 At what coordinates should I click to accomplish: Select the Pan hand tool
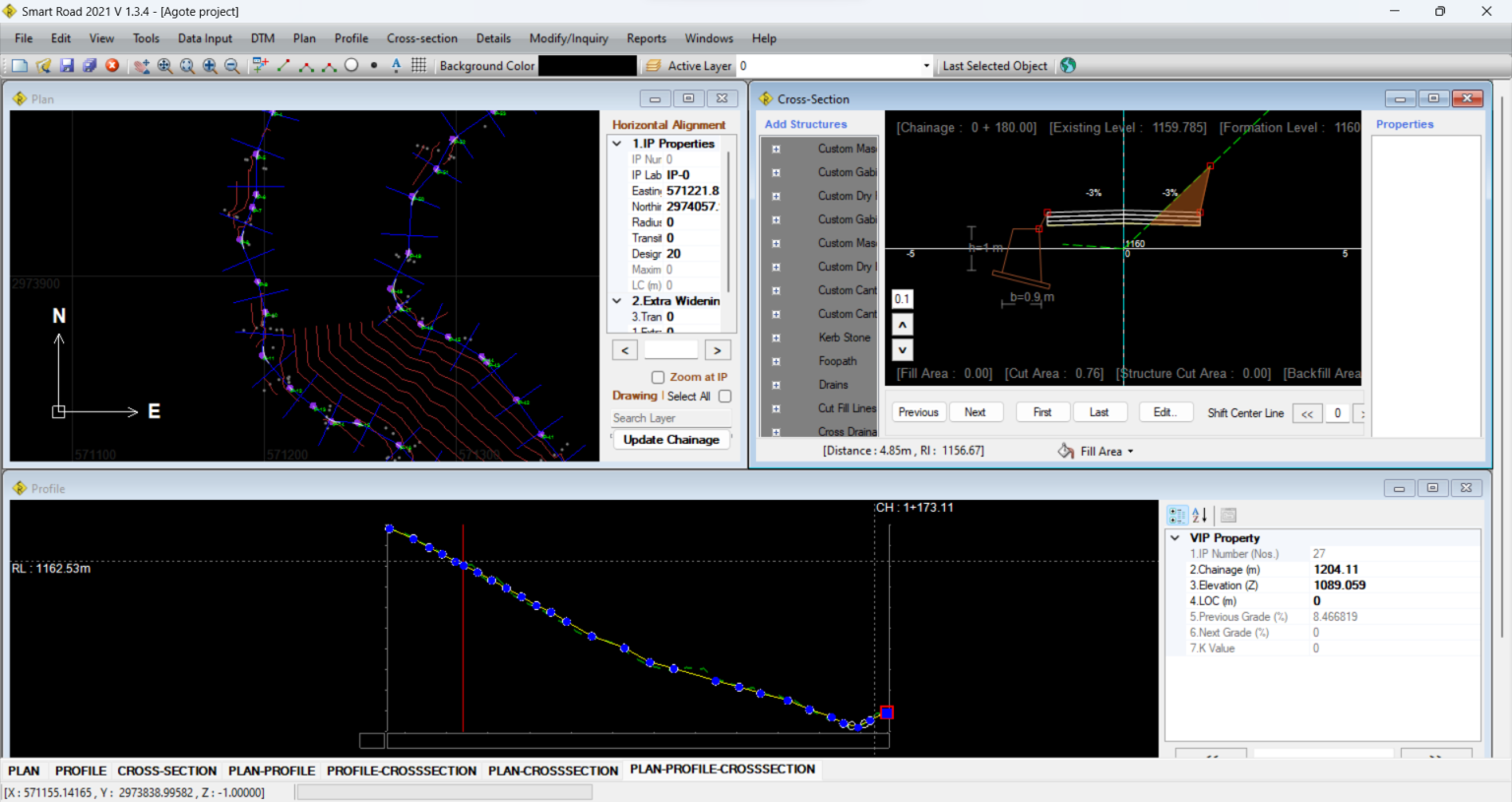(x=142, y=66)
